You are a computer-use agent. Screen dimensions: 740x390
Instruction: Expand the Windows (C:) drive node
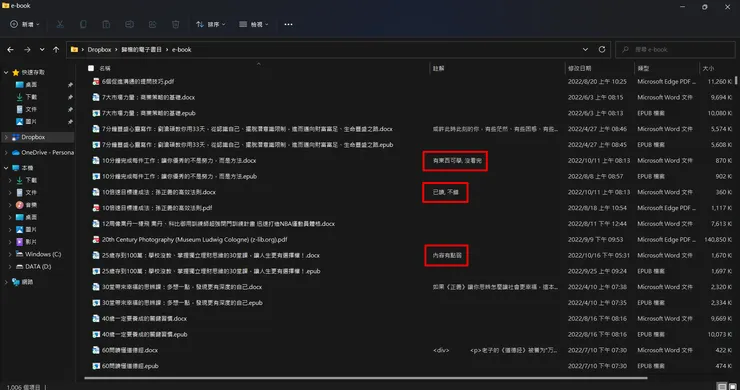point(10,254)
